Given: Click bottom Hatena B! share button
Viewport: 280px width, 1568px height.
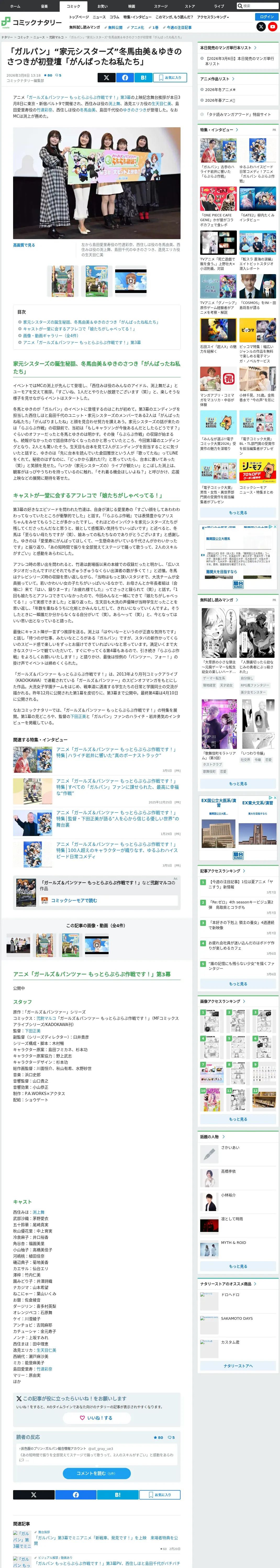Looking at the screenshot, I should 118,1494.
